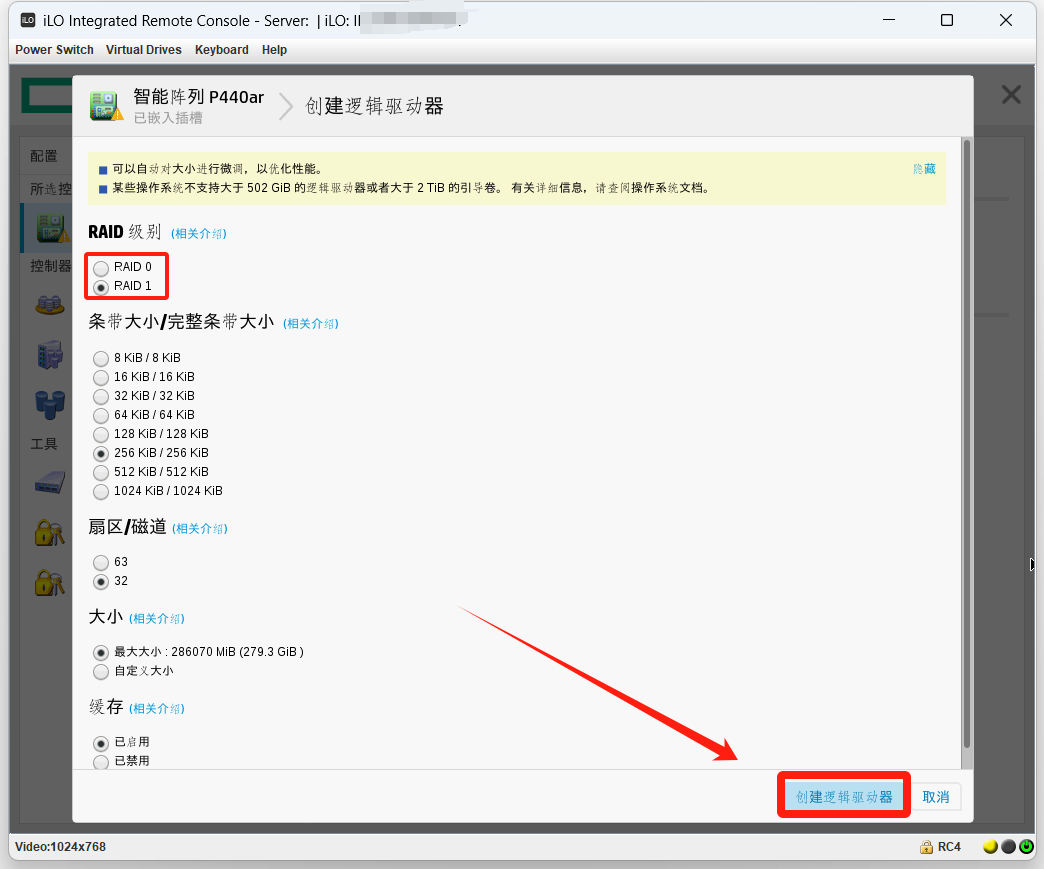The height and width of the screenshot is (869, 1044).
Task: Select the RAID 1 radio button
Action: tap(101, 287)
